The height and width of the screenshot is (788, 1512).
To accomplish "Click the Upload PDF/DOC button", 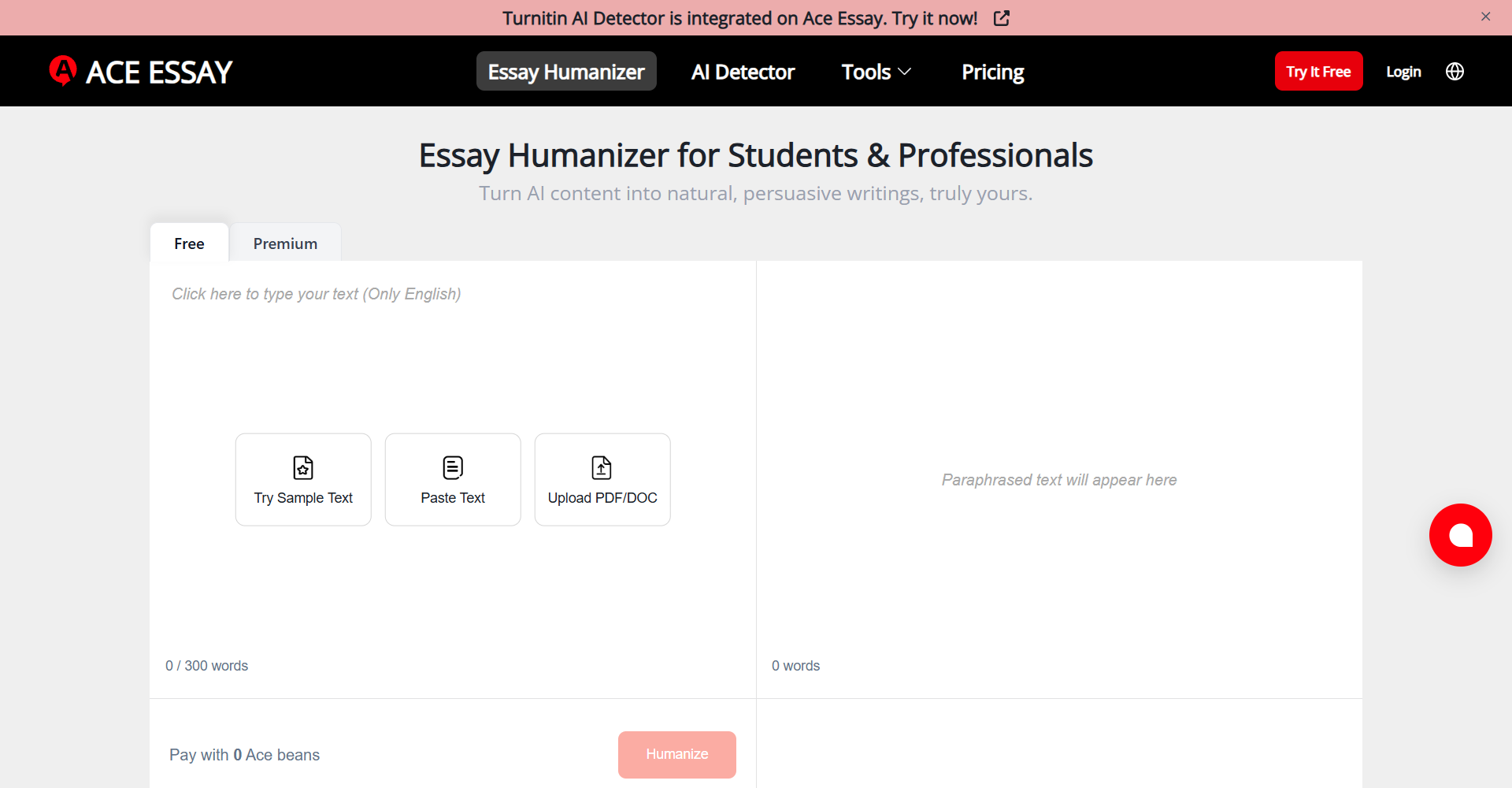I will pyautogui.click(x=602, y=479).
